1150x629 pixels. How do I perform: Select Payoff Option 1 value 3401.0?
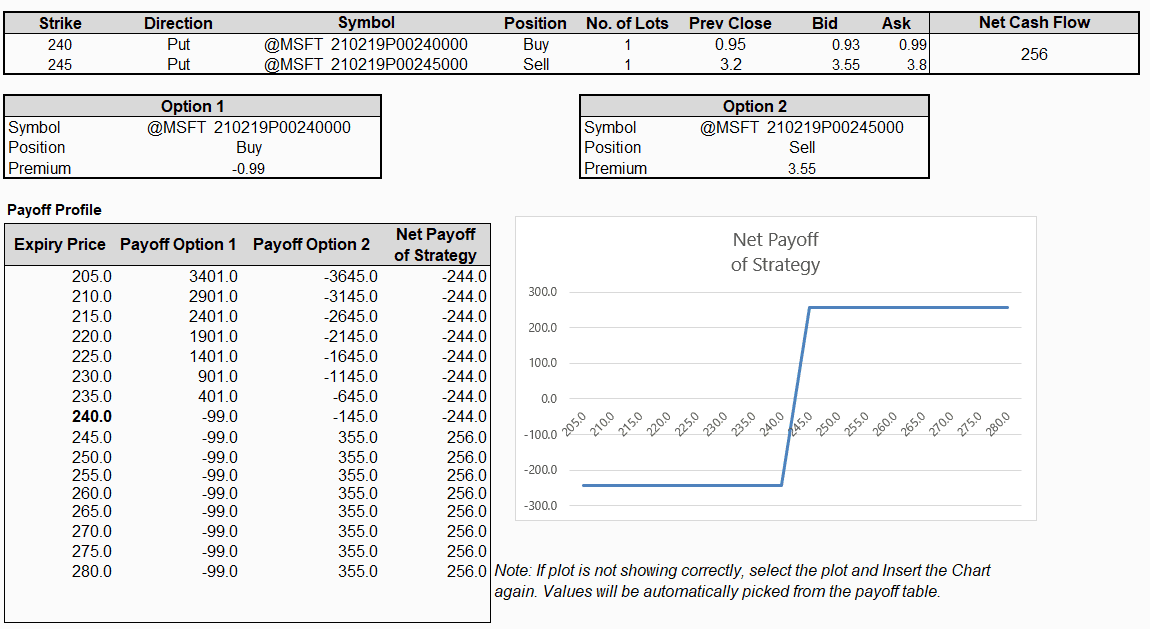[x=214, y=277]
